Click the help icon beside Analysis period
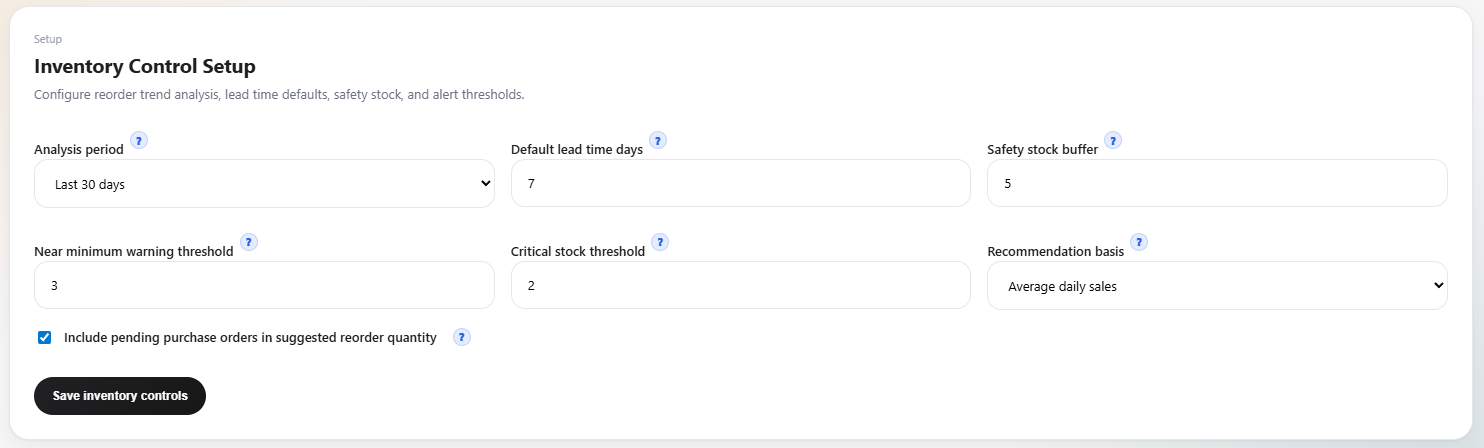The height and width of the screenshot is (448, 1484). click(139, 140)
